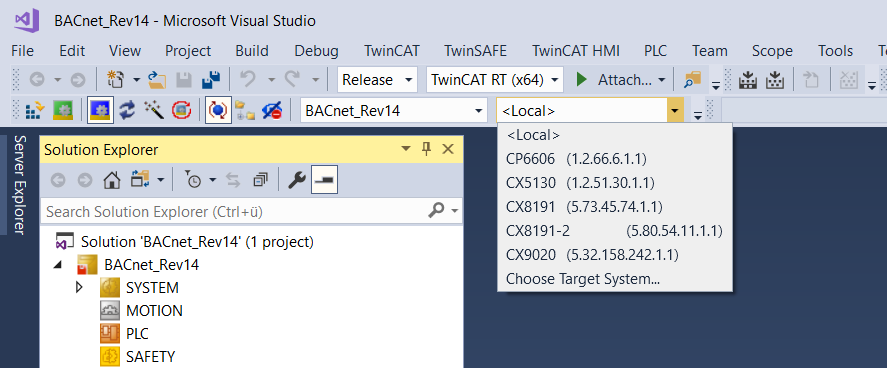Click the Redo arrow icon
887x368 pixels.
[292, 80]
